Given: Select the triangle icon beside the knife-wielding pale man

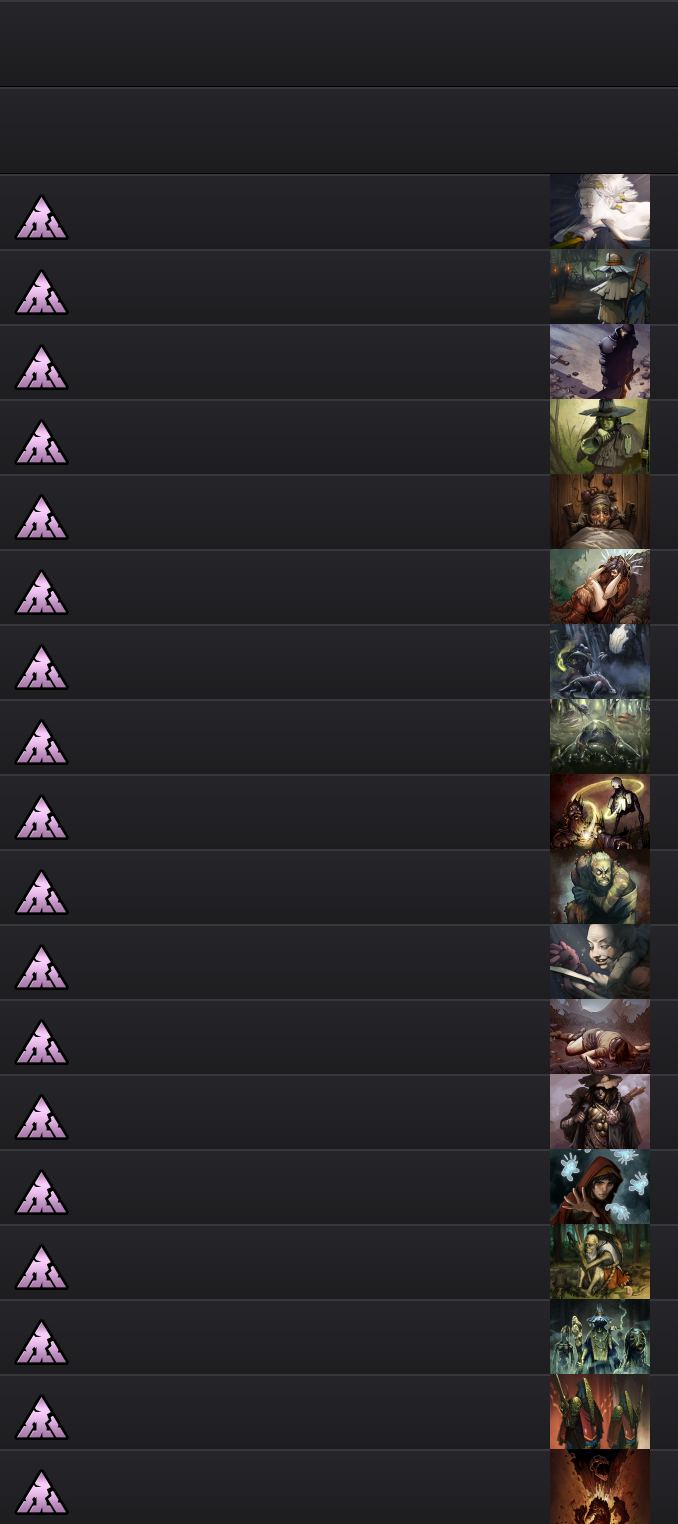Looking at the screenshot, I should click(x=41, y=967).
